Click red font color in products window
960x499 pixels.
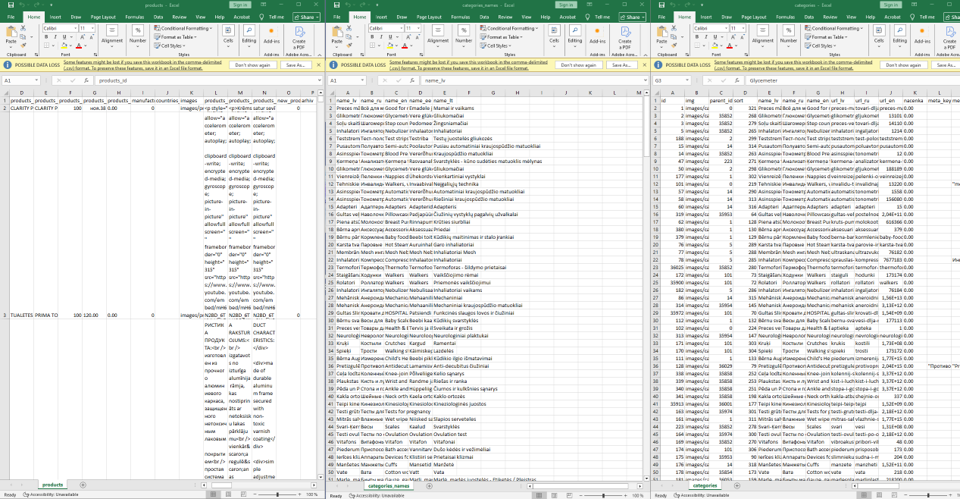[x=78, y=46]
